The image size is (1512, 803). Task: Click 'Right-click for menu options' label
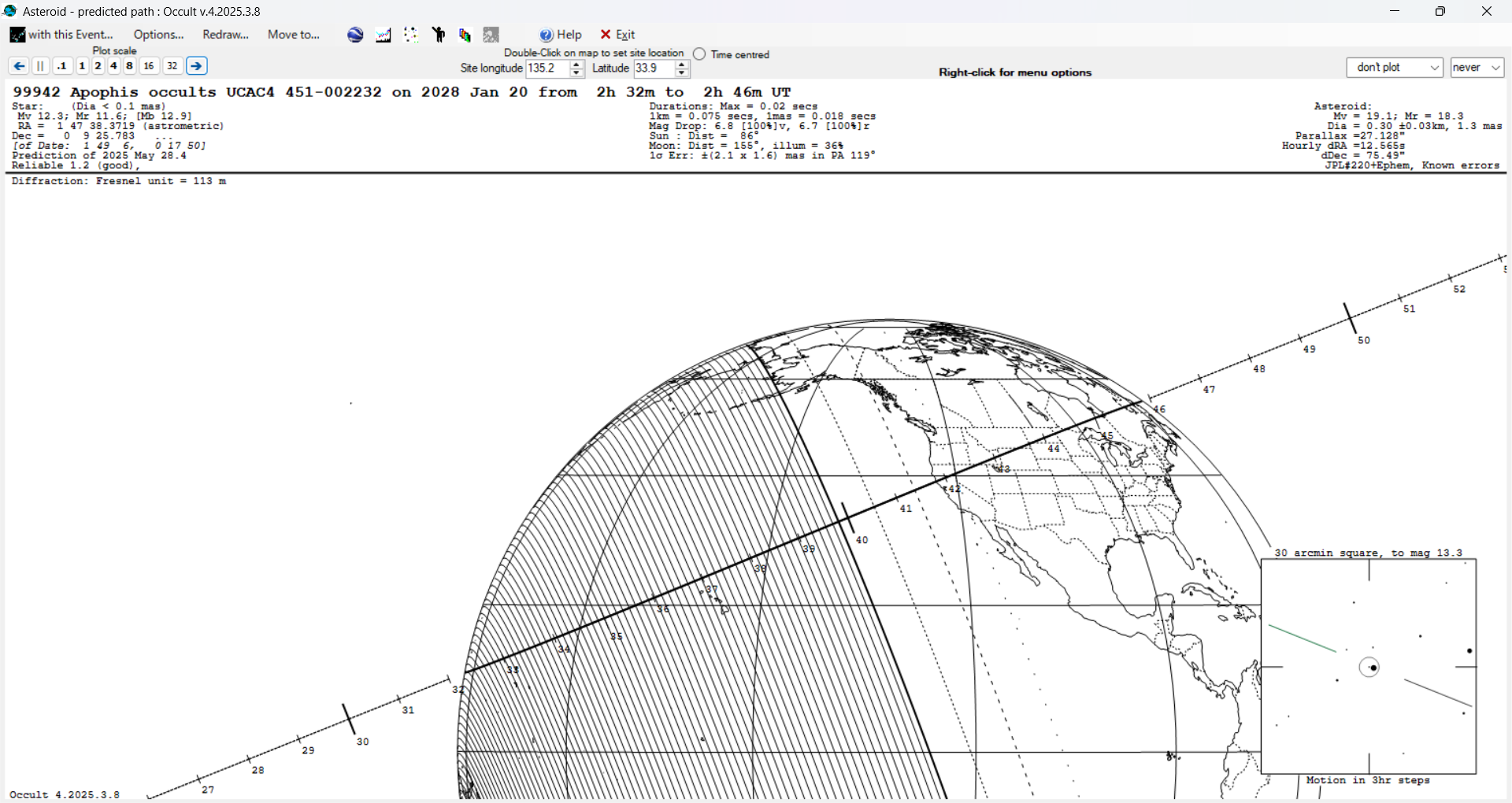[1015, 72]
